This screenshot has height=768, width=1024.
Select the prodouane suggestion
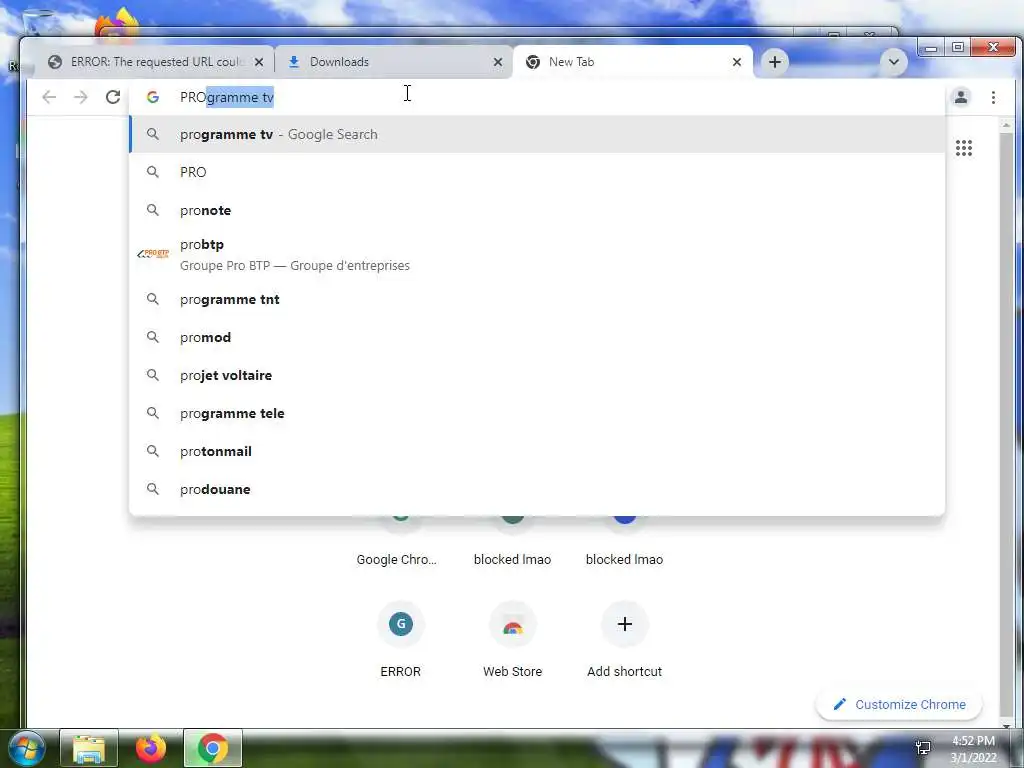[x=537, y=489]
